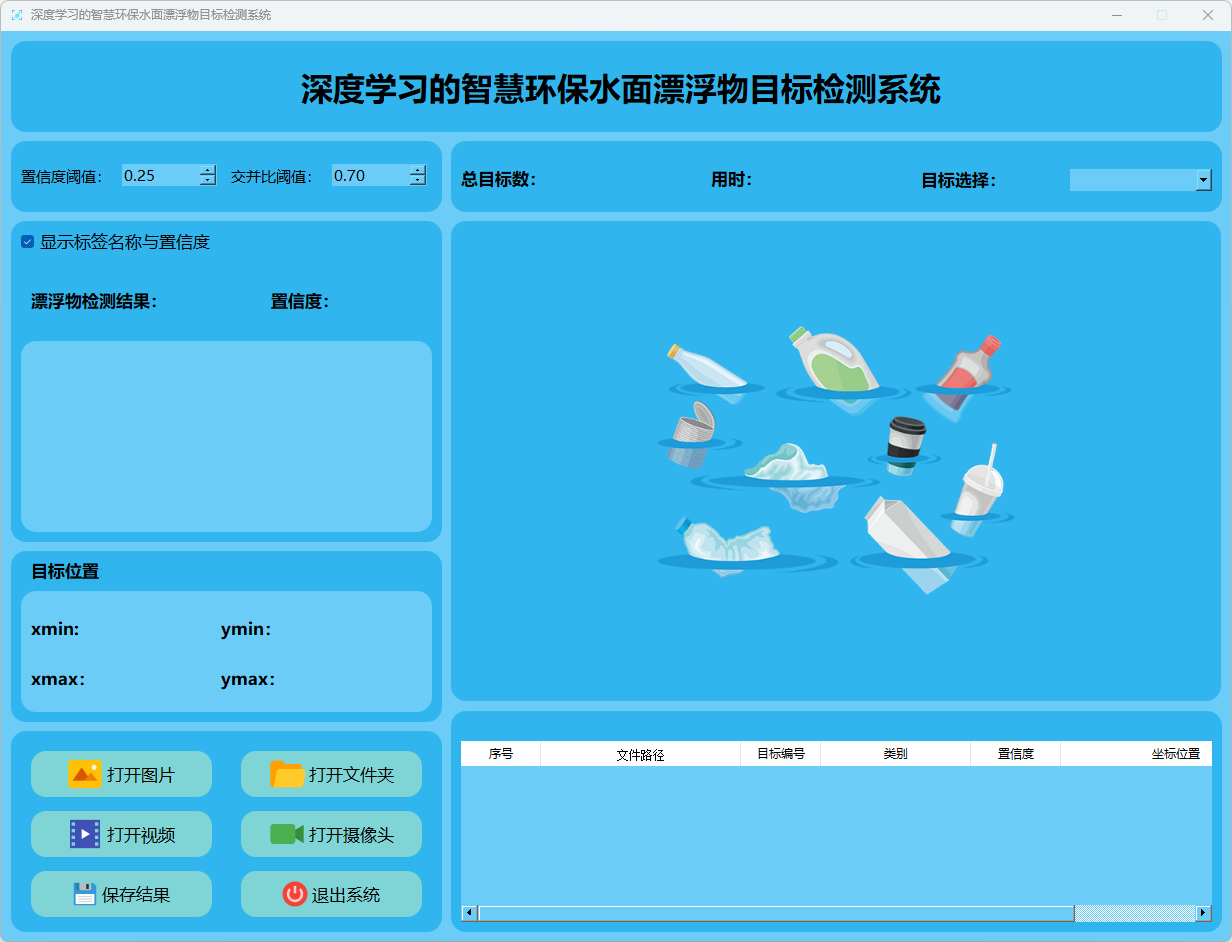Click the 交并比阈值 input field
The width and height of the screenshot is (1232, 942).
click(x=369, y=176)
